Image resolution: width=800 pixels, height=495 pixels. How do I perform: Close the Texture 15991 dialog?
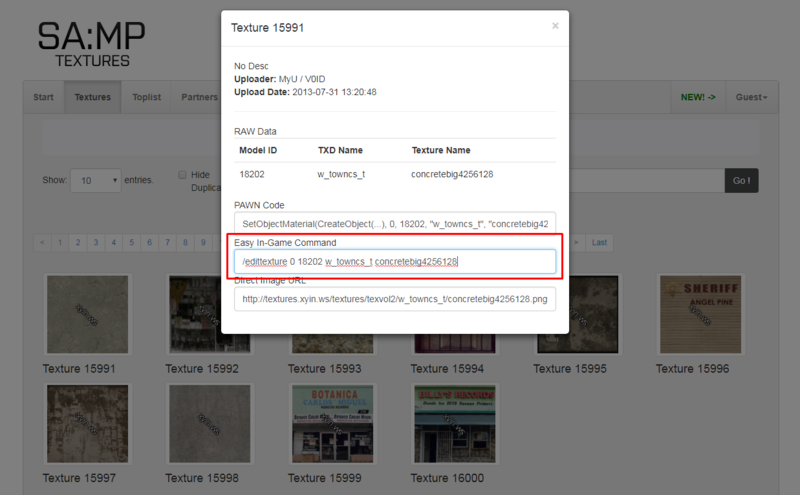(555, 26)
